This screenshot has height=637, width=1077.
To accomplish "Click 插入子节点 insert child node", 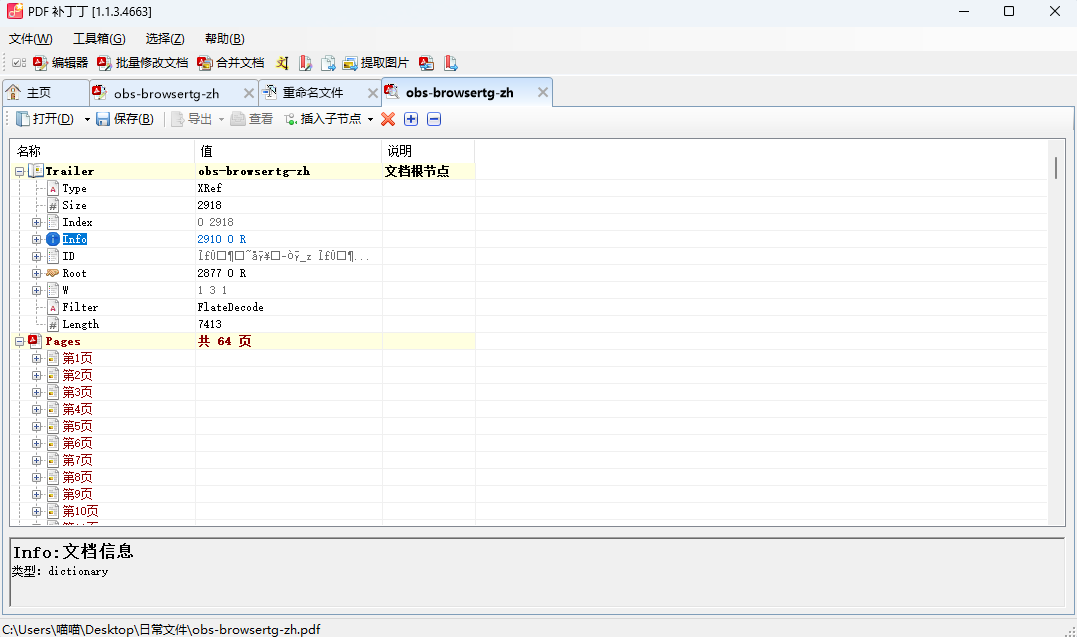I will pyautogui.click(x=323, y=119).
